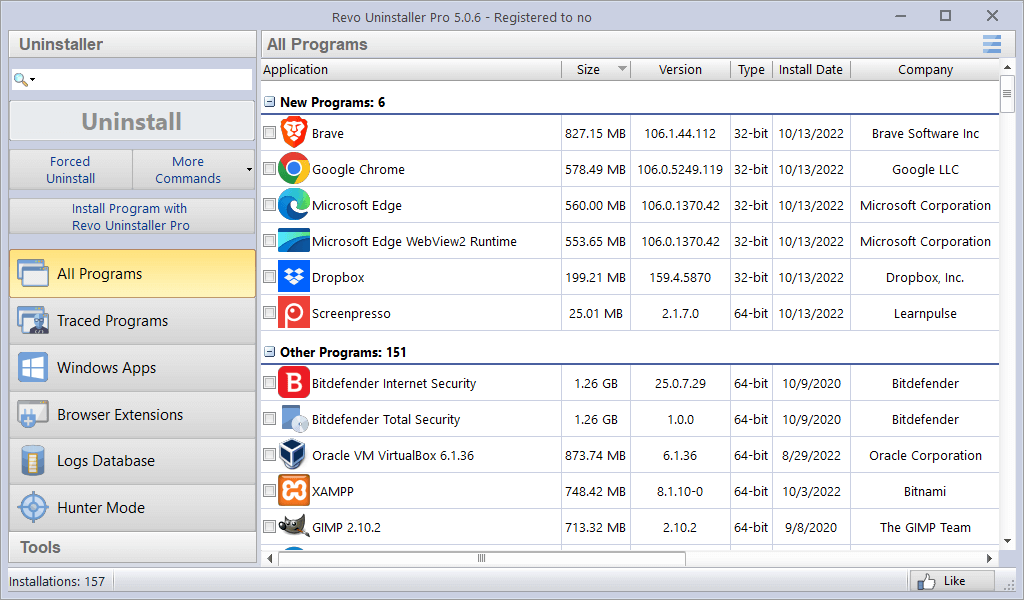This screenshot has width=1024, height=600.
Task: Sort by Version column header
Action: point(680,69)
